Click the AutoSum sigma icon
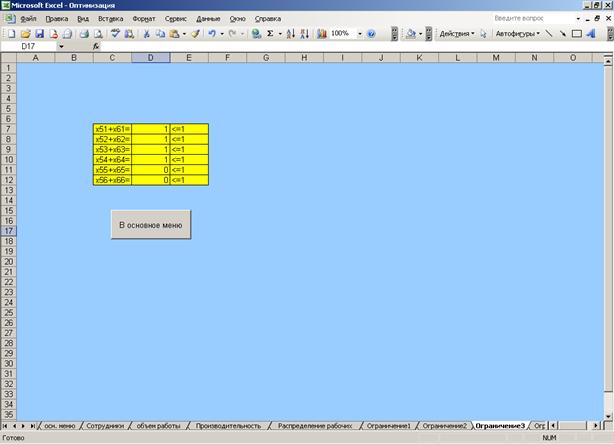614x445 pixels. tap(270, 33)
